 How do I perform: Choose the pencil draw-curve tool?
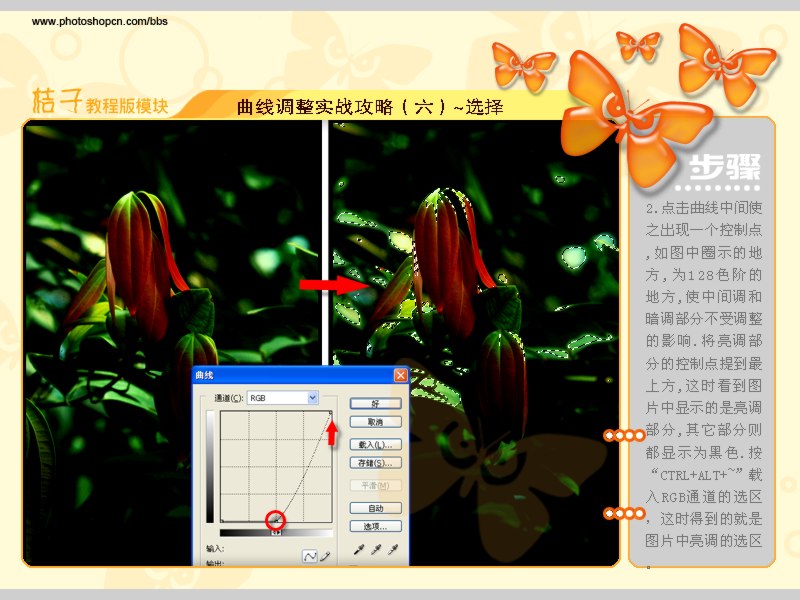click(325, 556)
